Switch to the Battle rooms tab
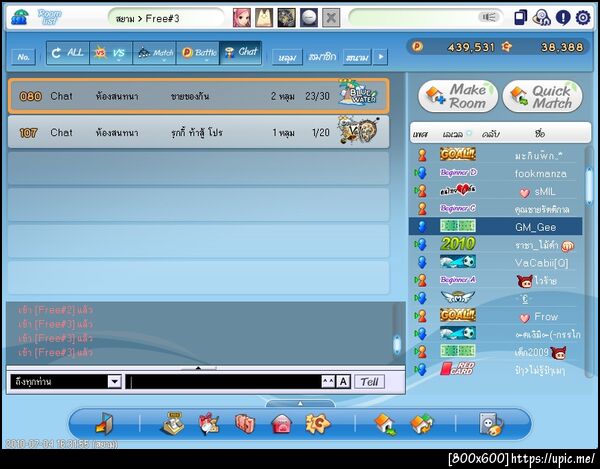Image resolution: width=600 pixels, height=469 pixels. point(198,53)
